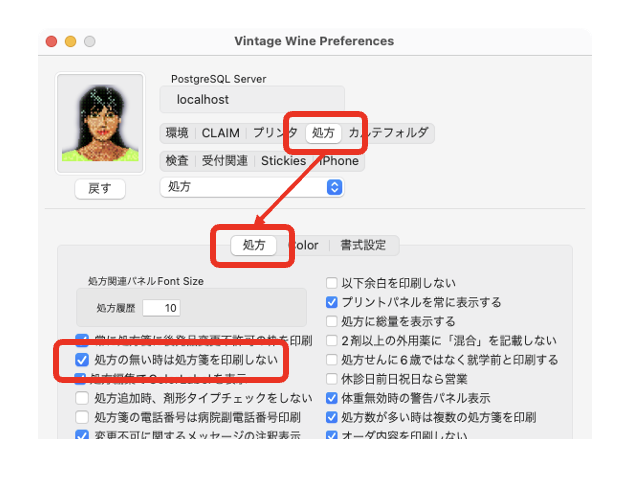The image size is (632, 480).
Task: Disable プリントパネルを常に表示する checkbox
Action: [x=332, y=302]
